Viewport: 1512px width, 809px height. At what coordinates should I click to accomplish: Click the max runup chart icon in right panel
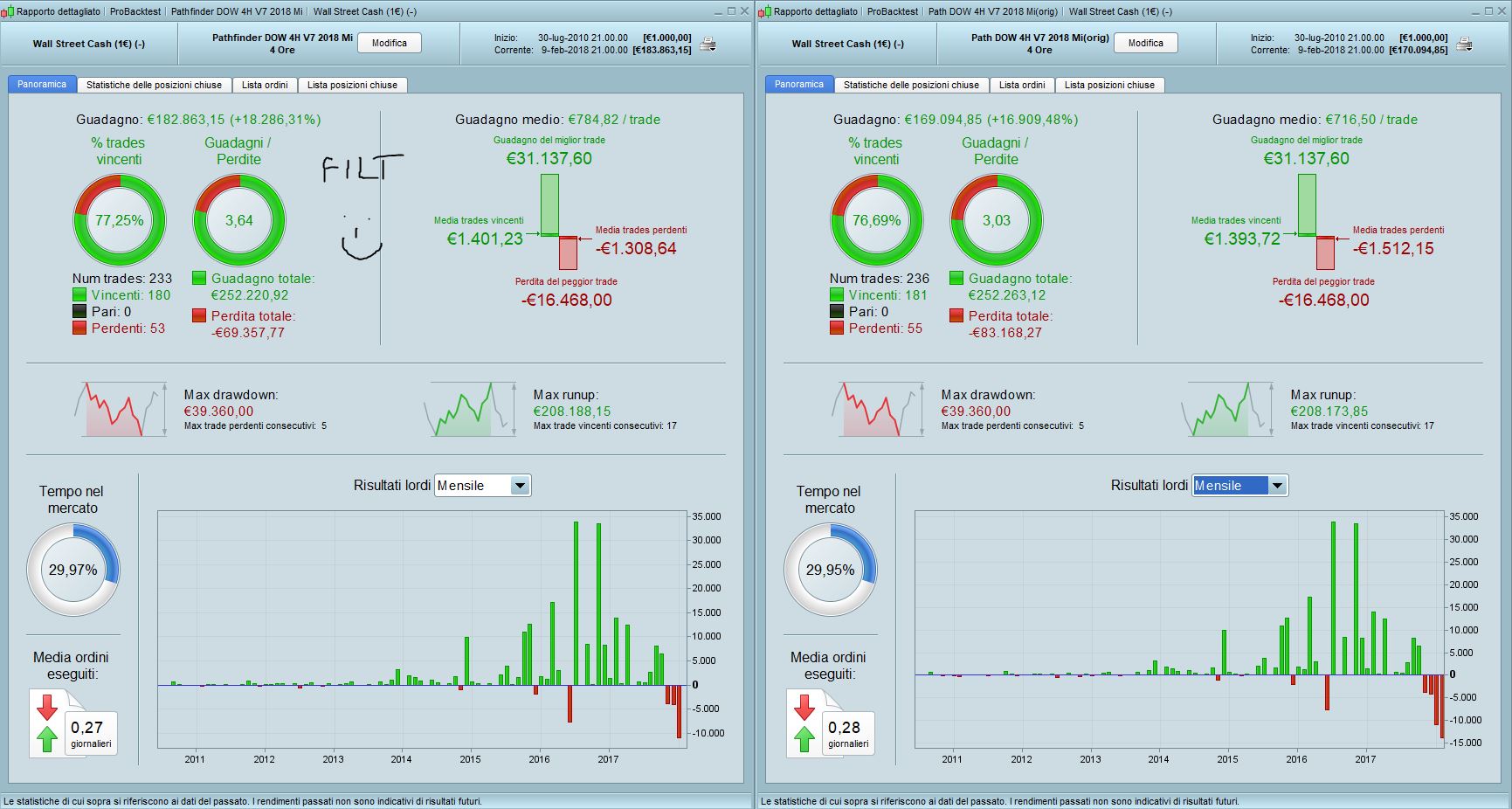[1227, 409]
